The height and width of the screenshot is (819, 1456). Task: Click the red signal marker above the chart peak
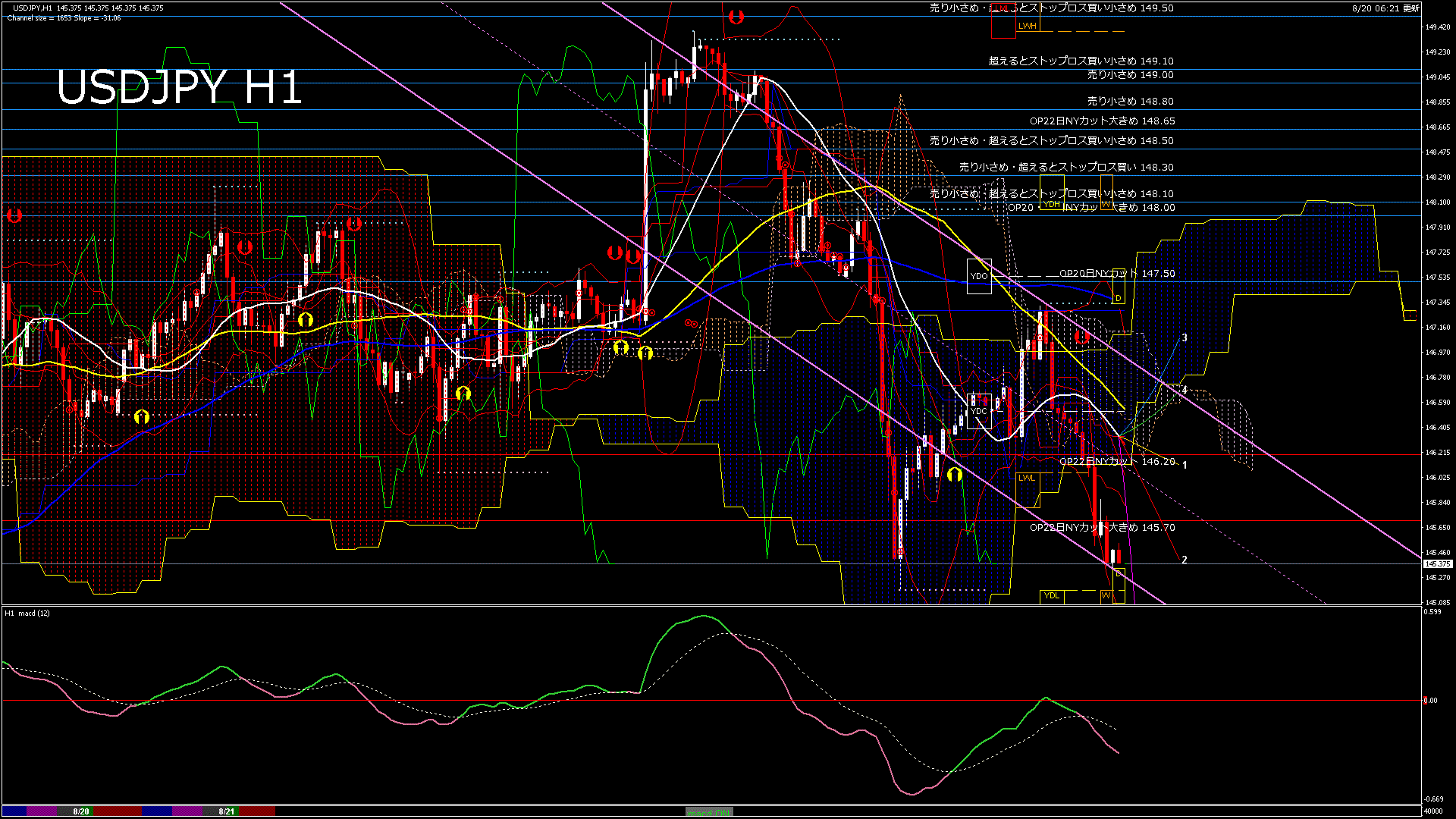click(x=736, y=16)
